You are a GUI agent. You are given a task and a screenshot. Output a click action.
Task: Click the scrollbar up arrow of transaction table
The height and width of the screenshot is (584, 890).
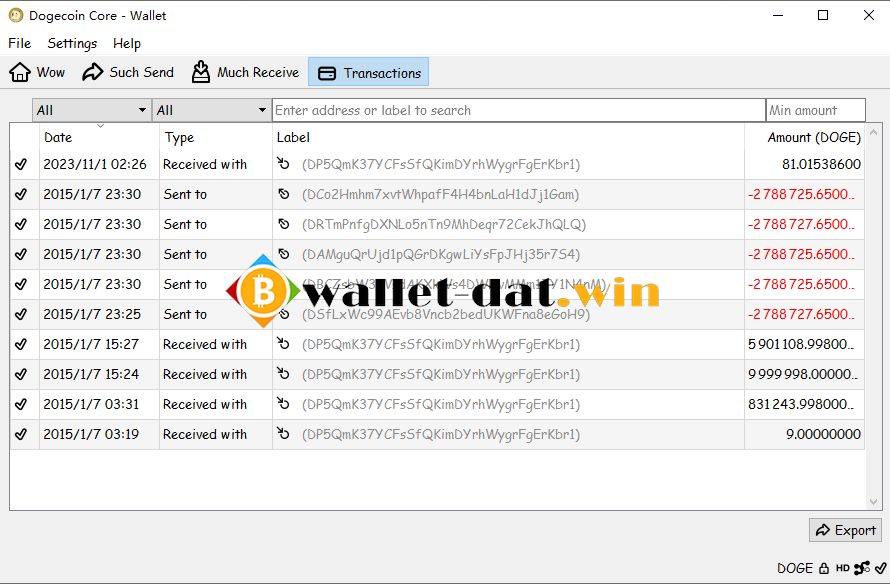pos(874,132)
